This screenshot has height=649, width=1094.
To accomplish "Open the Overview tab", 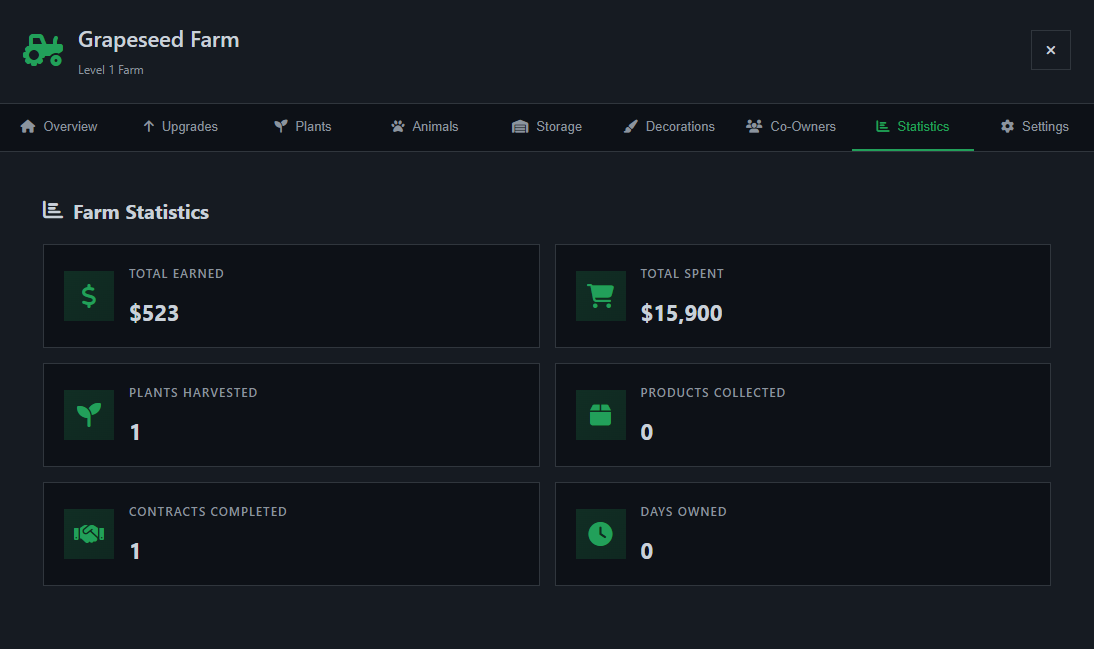I will (x=59, y=127).
